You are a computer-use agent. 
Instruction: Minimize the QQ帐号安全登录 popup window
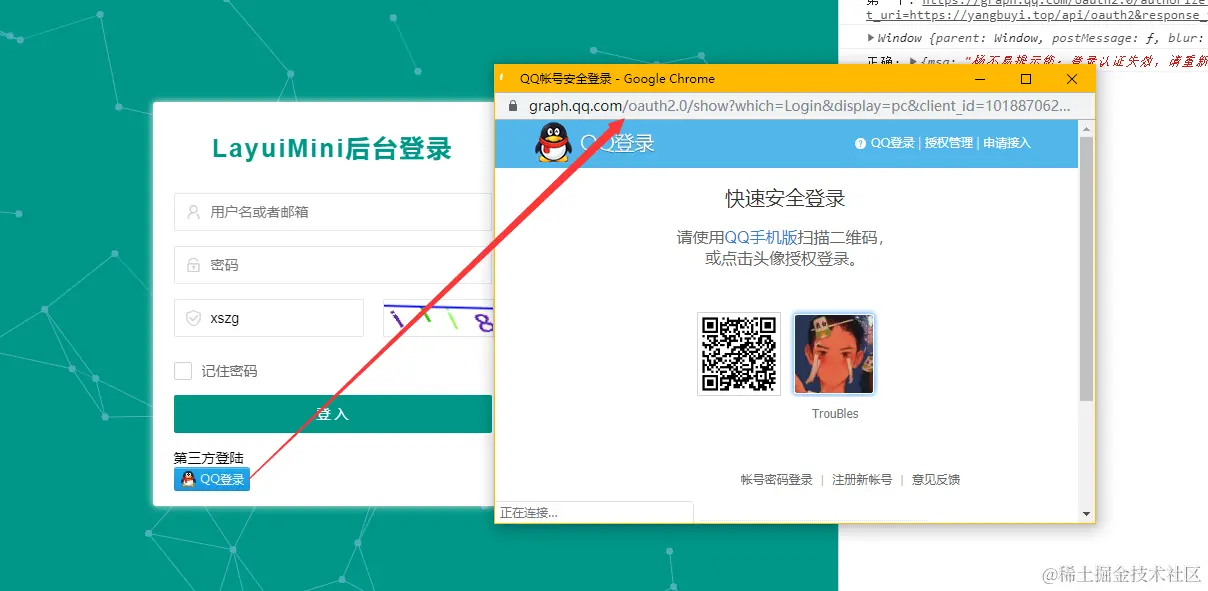tap(979, 79)
